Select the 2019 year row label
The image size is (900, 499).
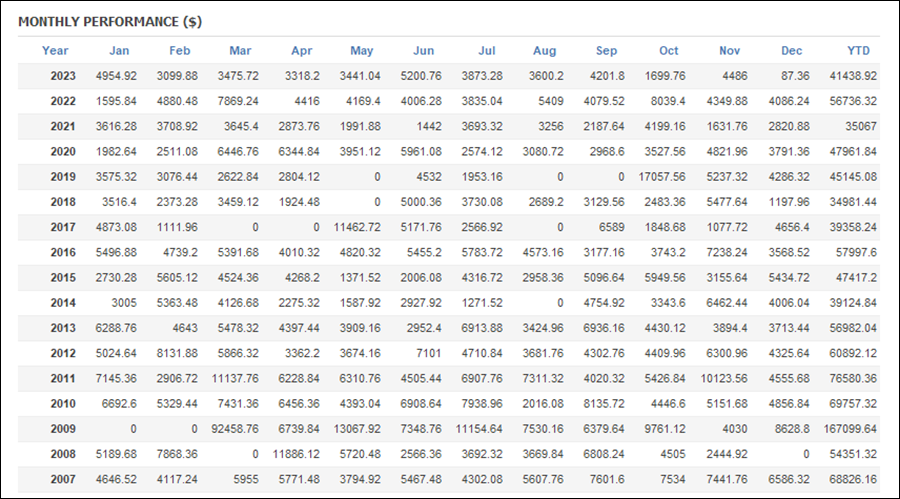pos(63,177)
